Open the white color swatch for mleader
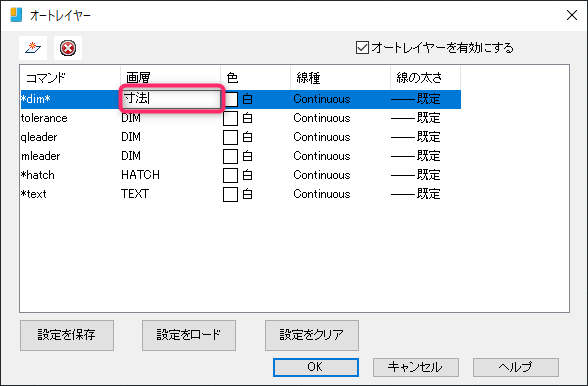 (x=231, y=156)
